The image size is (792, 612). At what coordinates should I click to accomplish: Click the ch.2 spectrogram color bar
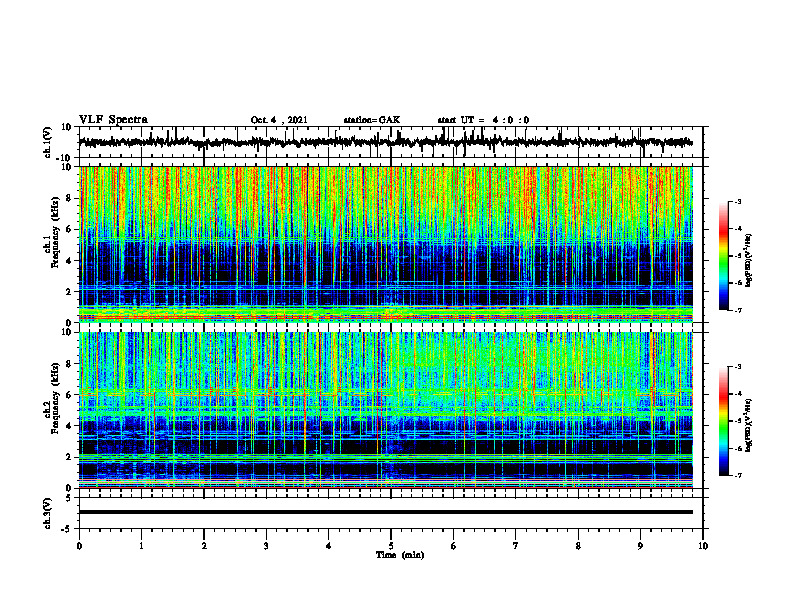point(724,421)
